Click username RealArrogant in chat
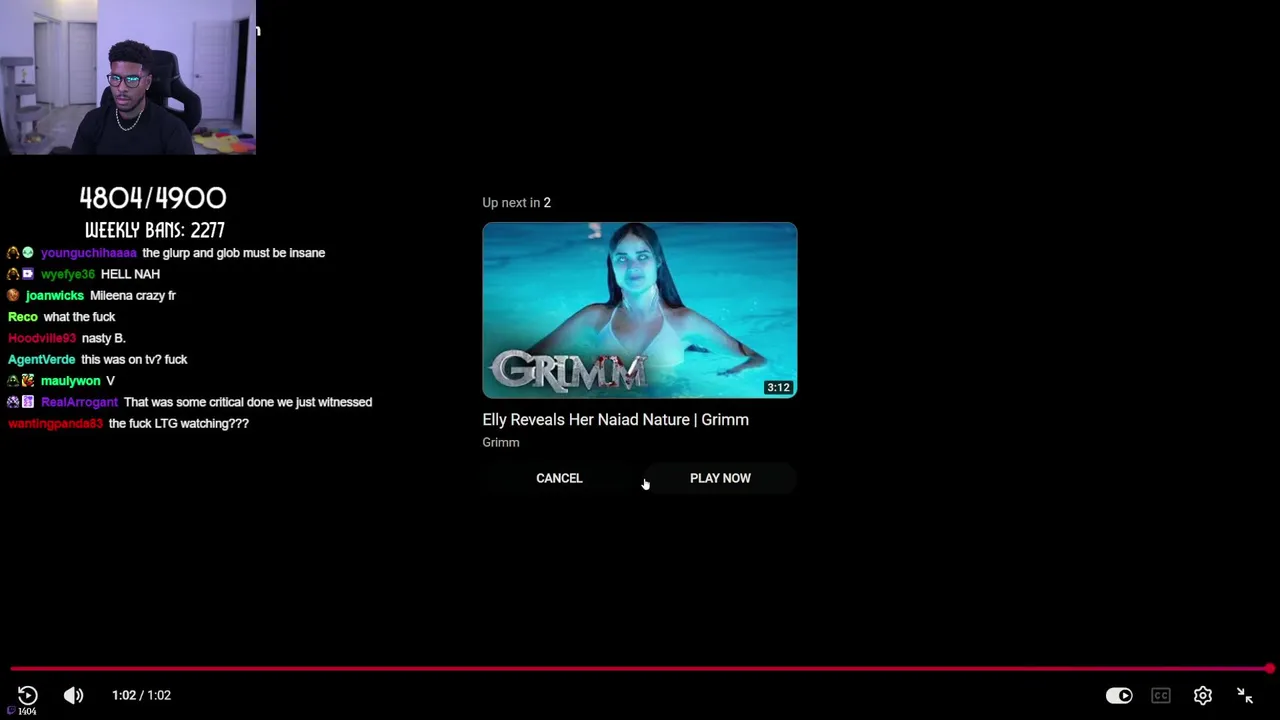The image size is (1280, 720). coord(80,402)
